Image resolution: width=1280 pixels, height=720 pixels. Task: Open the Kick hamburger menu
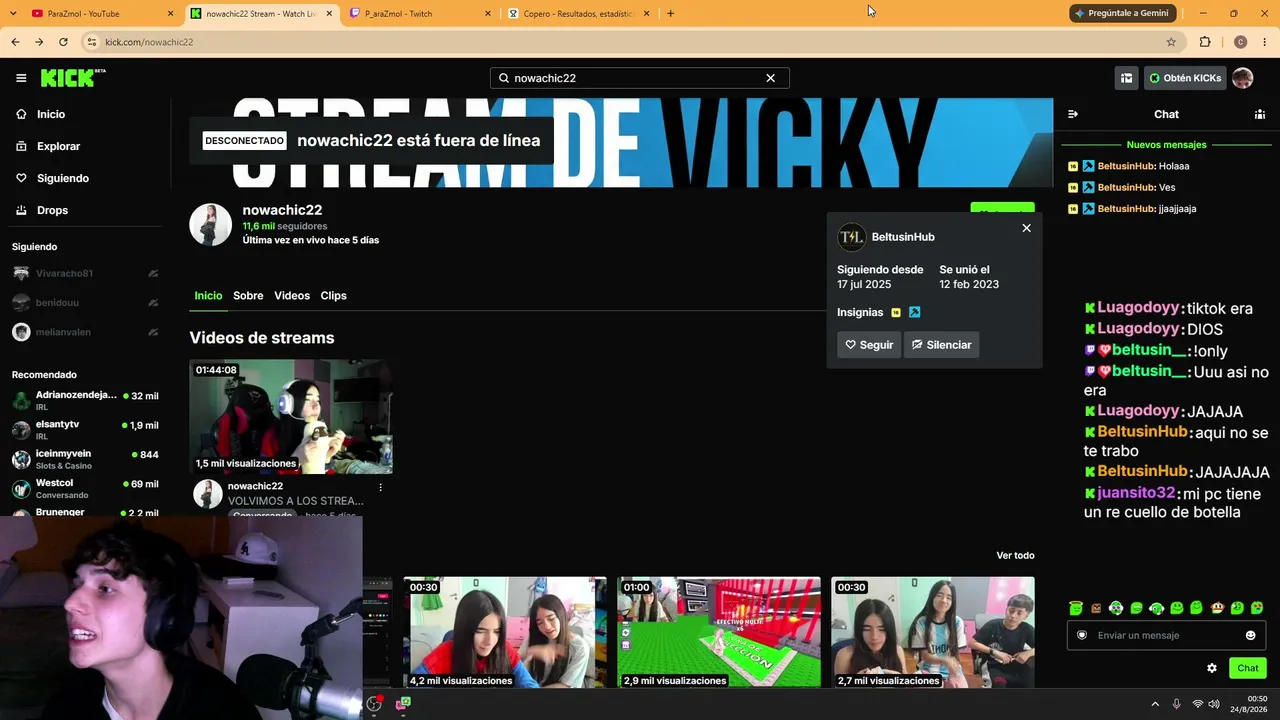pyautogui.click(x=21, y=78)
